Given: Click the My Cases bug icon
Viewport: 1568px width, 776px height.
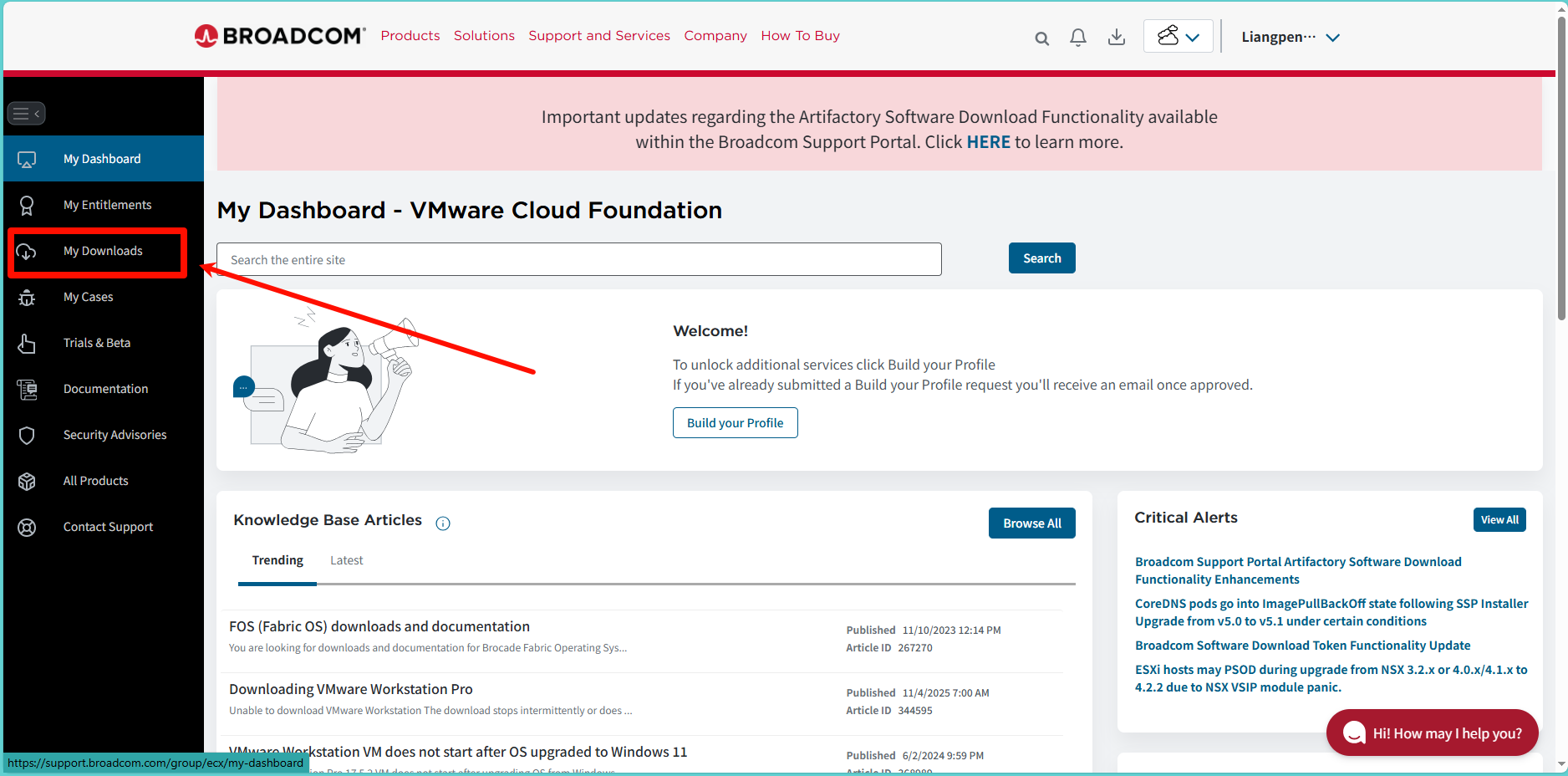Looking at the screenshot, I should pyautogui.click(x=27, y=297).
